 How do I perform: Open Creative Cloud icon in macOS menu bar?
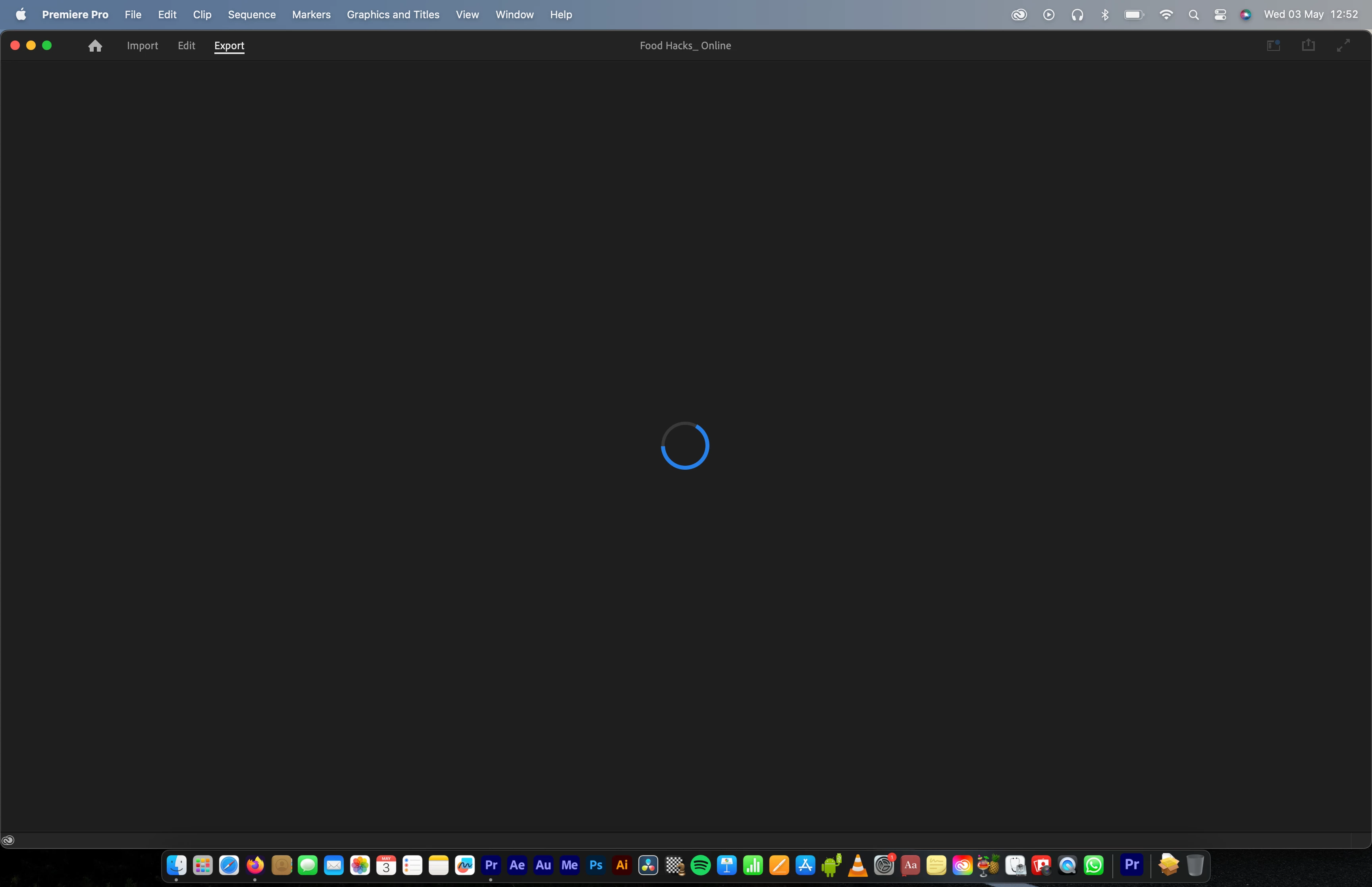coord(1019,14)
